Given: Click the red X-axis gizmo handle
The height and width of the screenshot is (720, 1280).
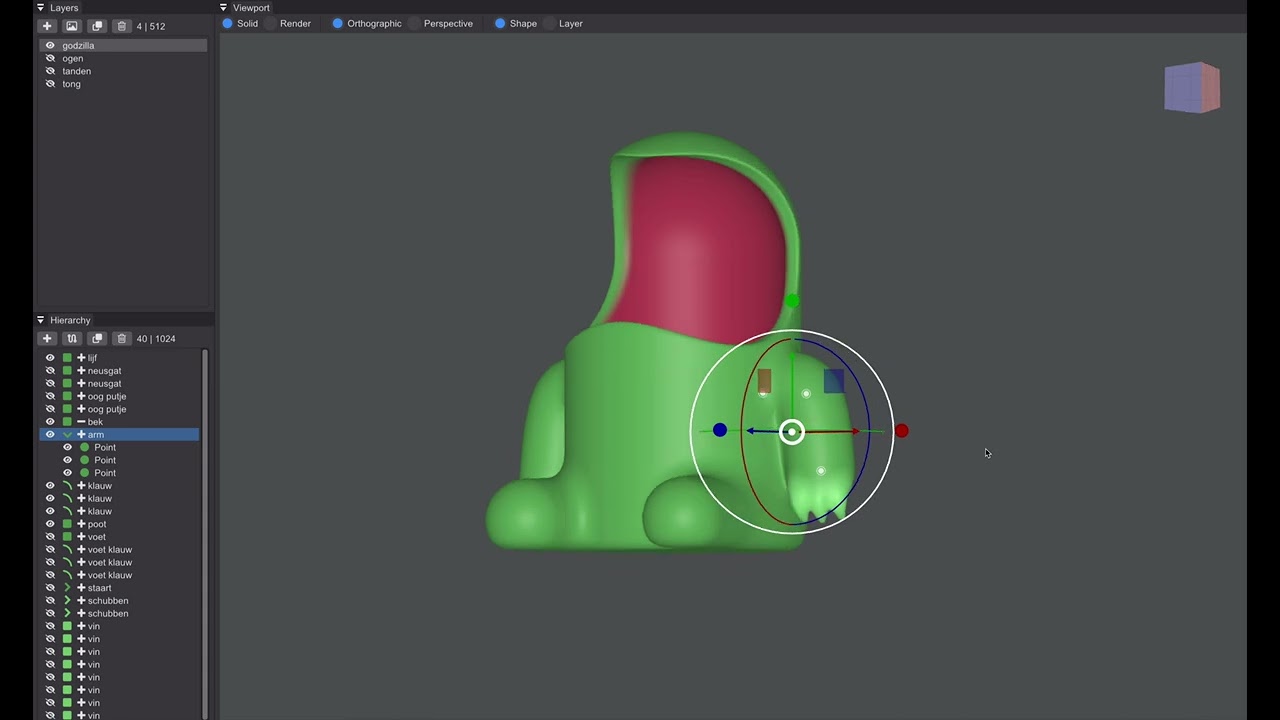Looking at the screenshot, I should click(902, 431).
